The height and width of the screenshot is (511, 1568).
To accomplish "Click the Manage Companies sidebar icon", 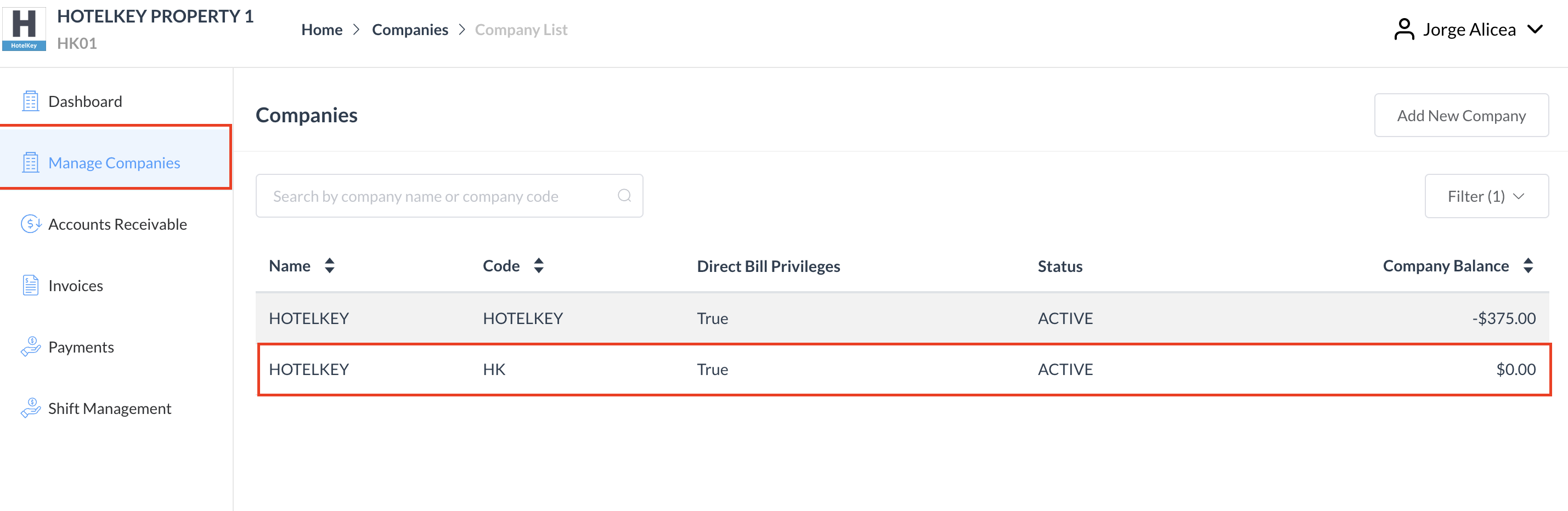I will pyautogui.click(x=30, y=162).
